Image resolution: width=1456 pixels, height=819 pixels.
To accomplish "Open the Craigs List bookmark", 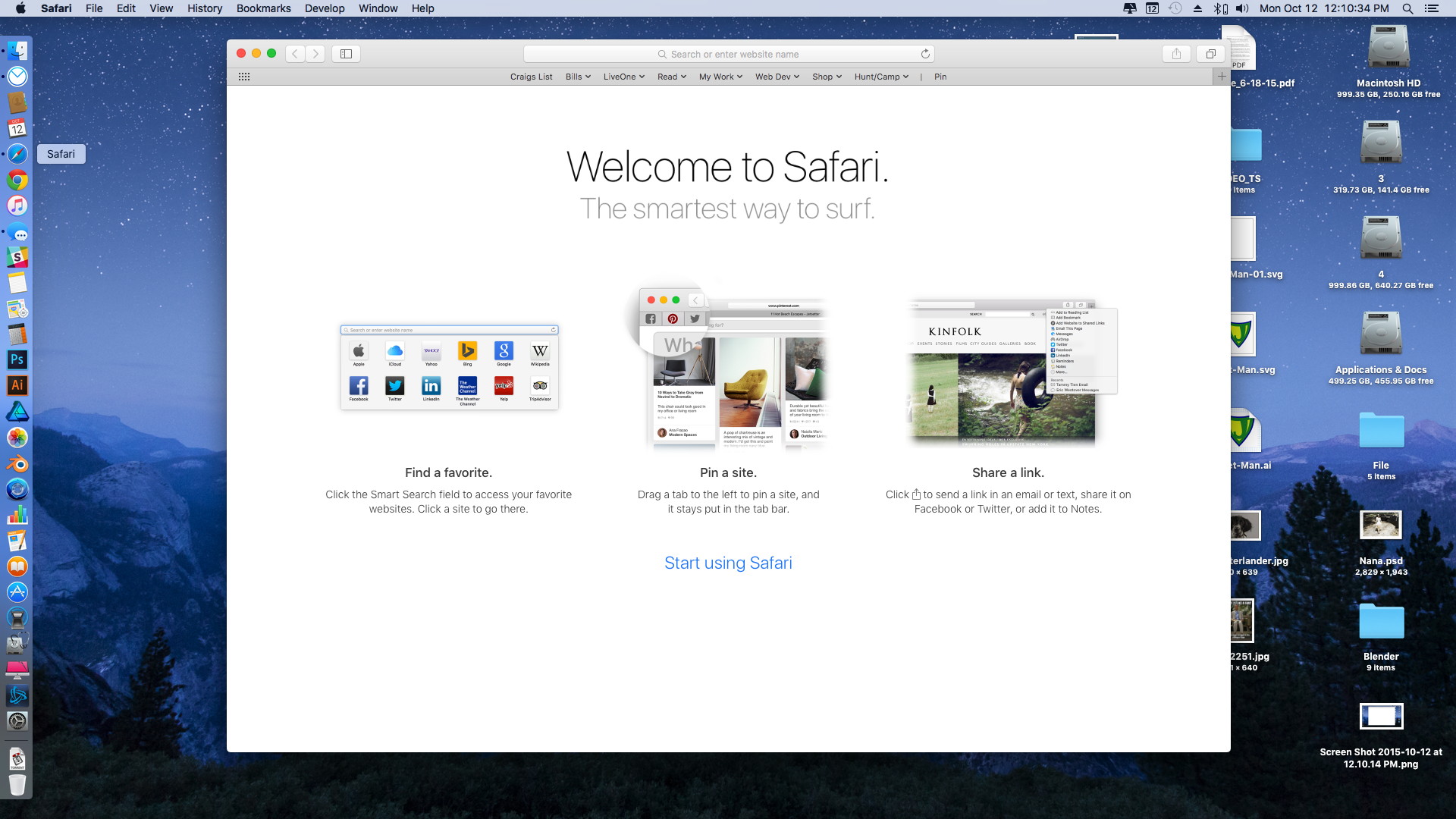I will click(531, 77).
